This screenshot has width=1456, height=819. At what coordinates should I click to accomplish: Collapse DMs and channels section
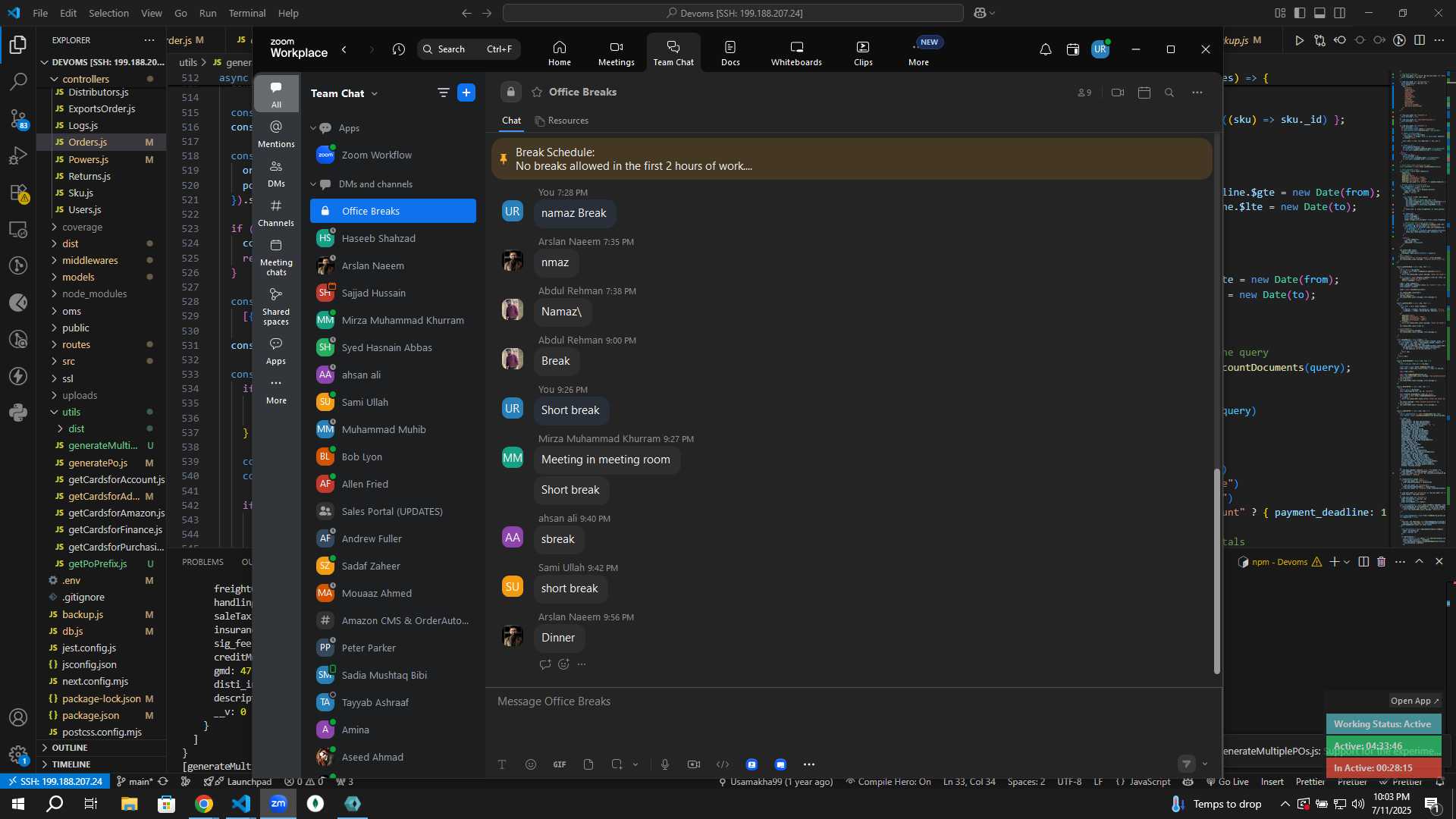(313, 184)
